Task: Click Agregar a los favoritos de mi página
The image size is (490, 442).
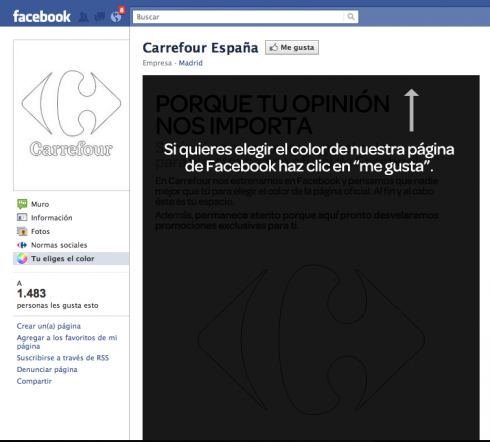Action: click(x=67, y=342)
